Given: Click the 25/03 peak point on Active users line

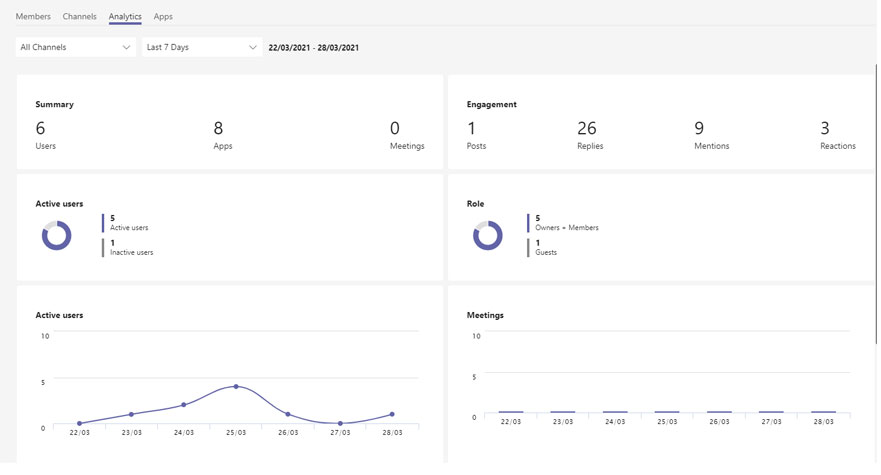Looking at the screenshot, I should click(236, 387).
